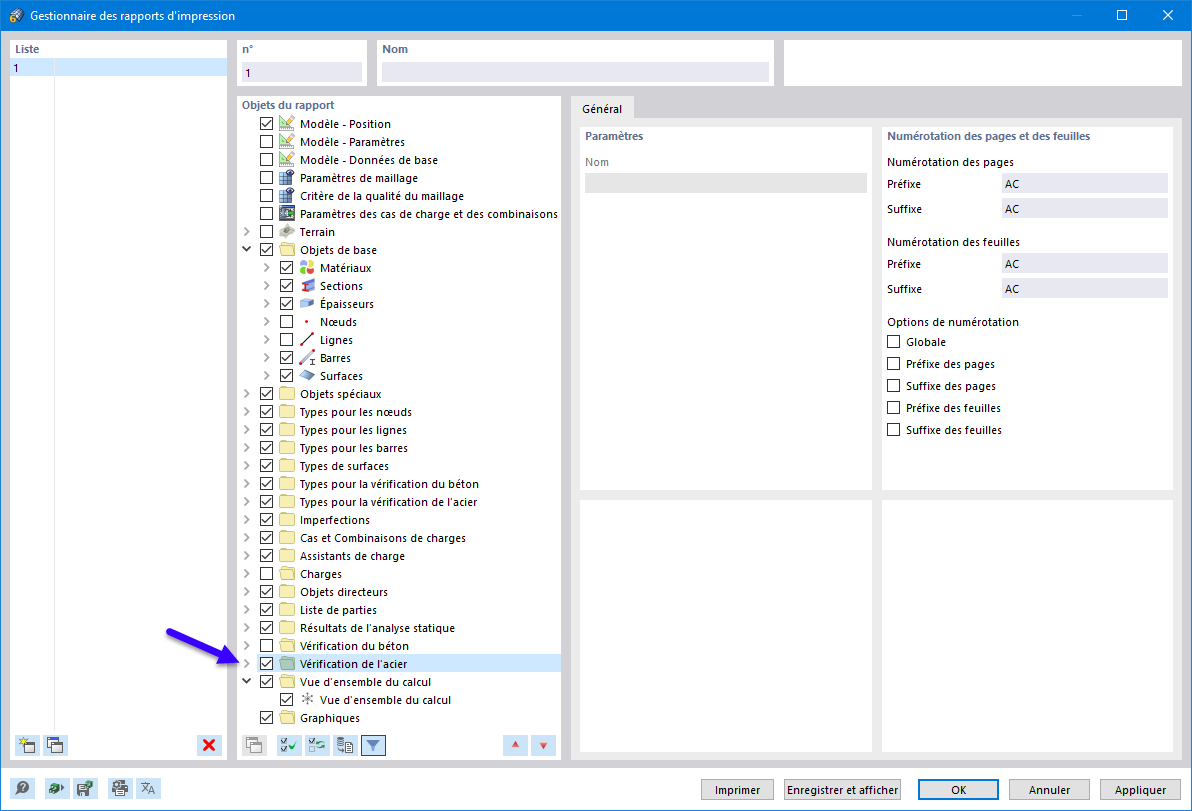Check Suffixe des feuilles option
Screen dimensions: 1192x811
(893, 429)
